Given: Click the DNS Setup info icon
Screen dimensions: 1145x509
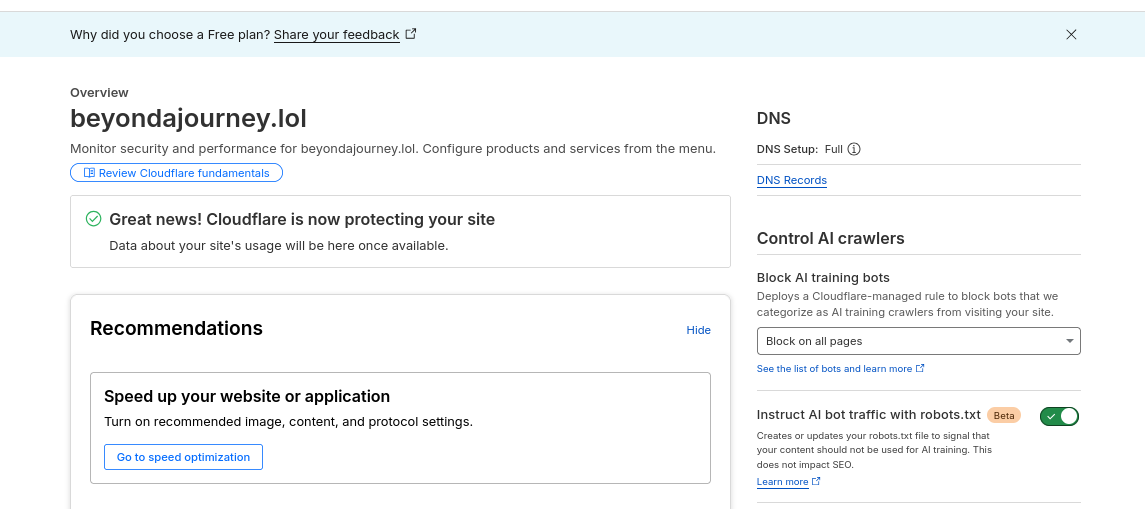Looking at the screenshot, I should (854, 149).
